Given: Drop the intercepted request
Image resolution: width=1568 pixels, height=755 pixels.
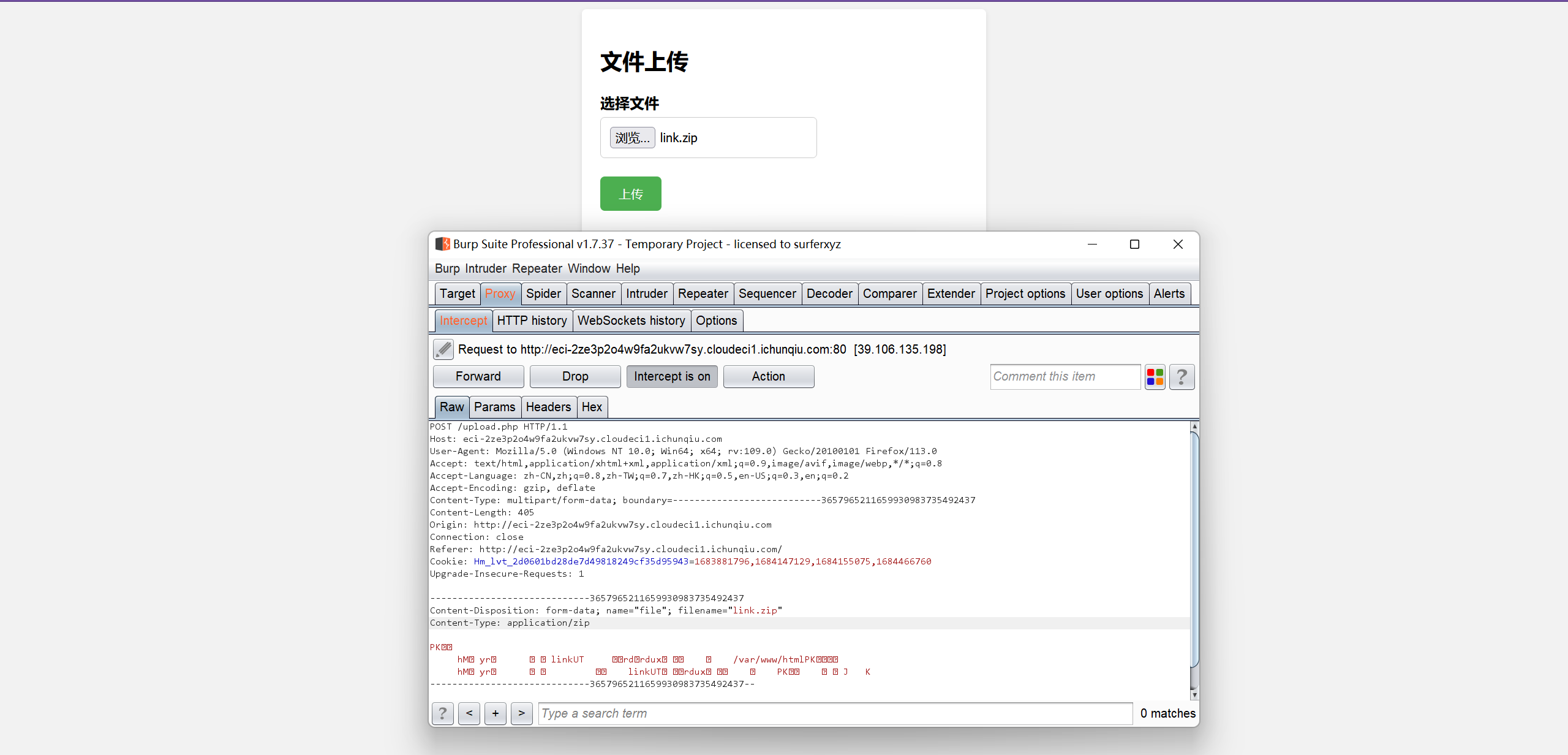Looking at the screenshot, I should [575, 376].
